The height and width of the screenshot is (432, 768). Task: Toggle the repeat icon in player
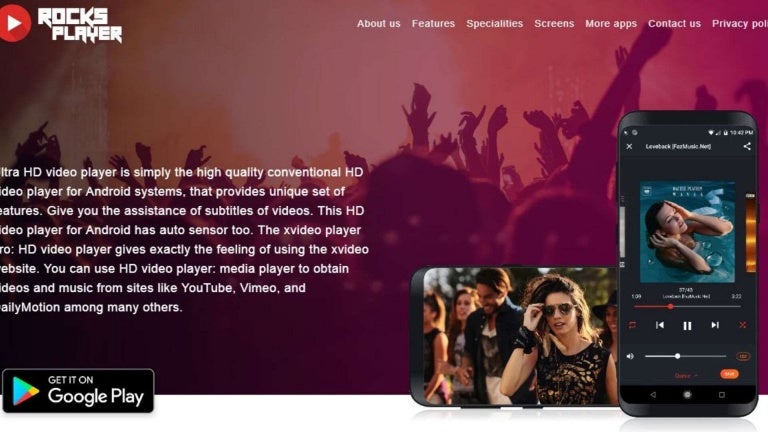point(632,325)
